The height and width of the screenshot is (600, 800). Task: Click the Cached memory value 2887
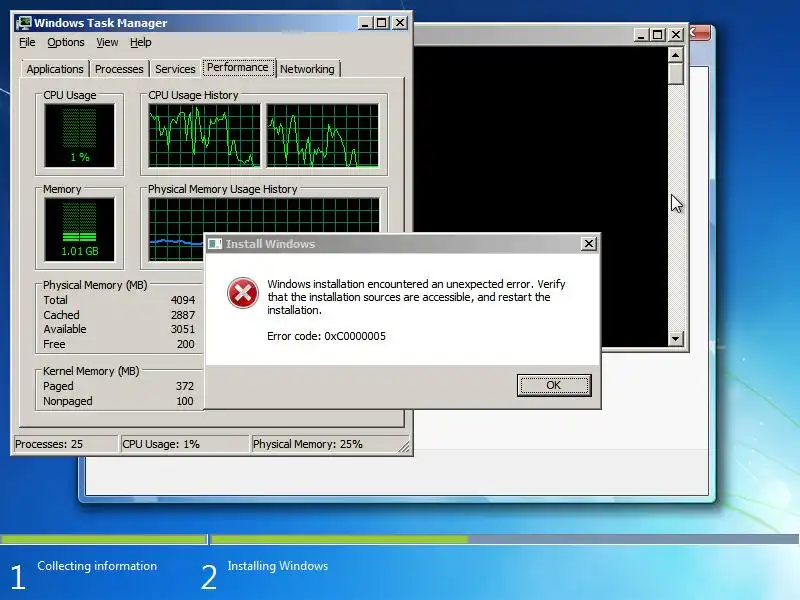click(x=183, y=315)
